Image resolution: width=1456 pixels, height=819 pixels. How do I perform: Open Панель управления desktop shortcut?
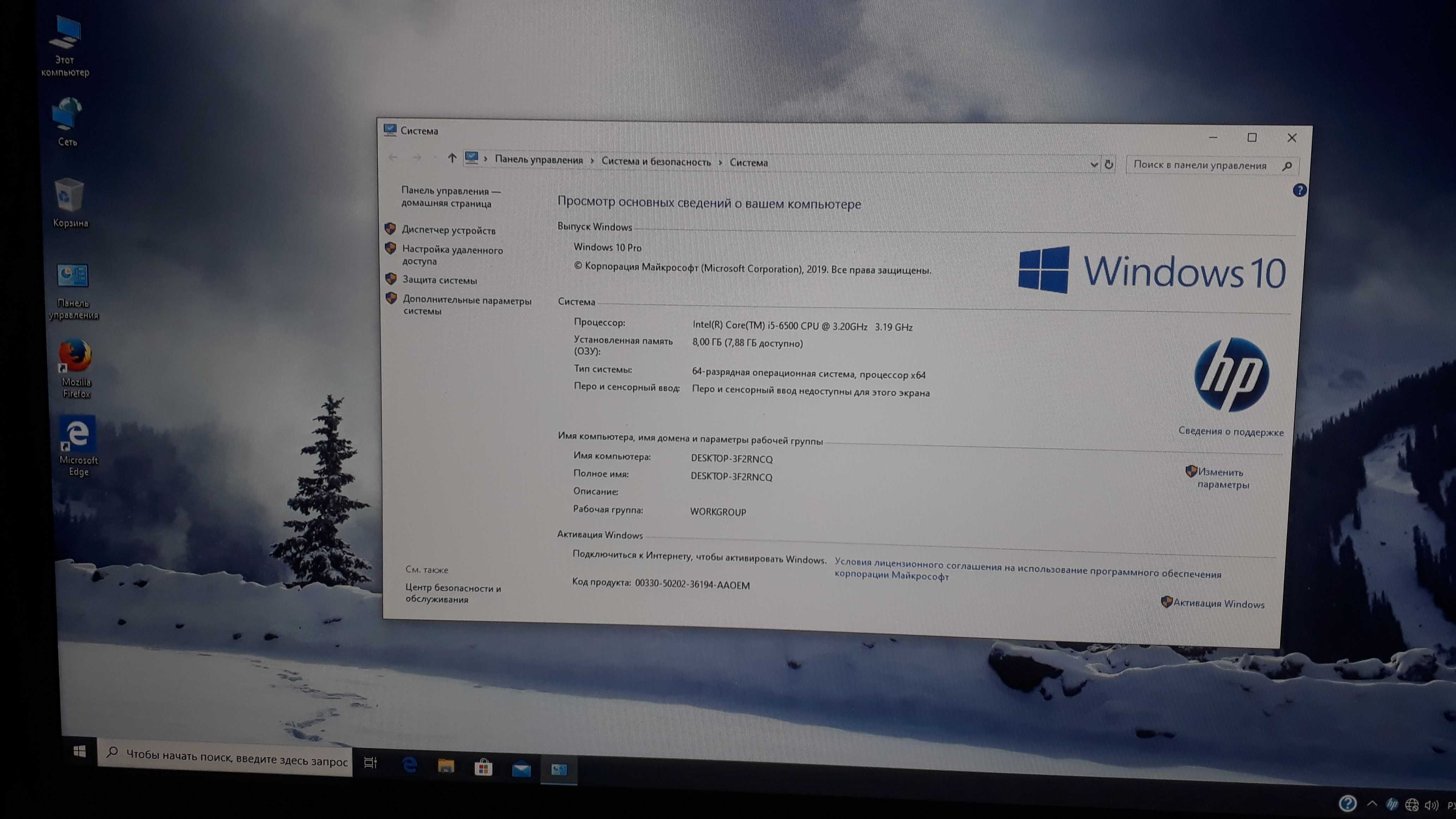[x=73, y=292]
